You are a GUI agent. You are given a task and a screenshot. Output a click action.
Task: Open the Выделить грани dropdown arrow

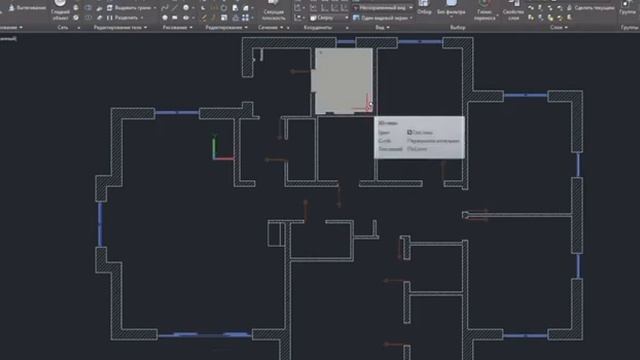(x=155, y=8)
